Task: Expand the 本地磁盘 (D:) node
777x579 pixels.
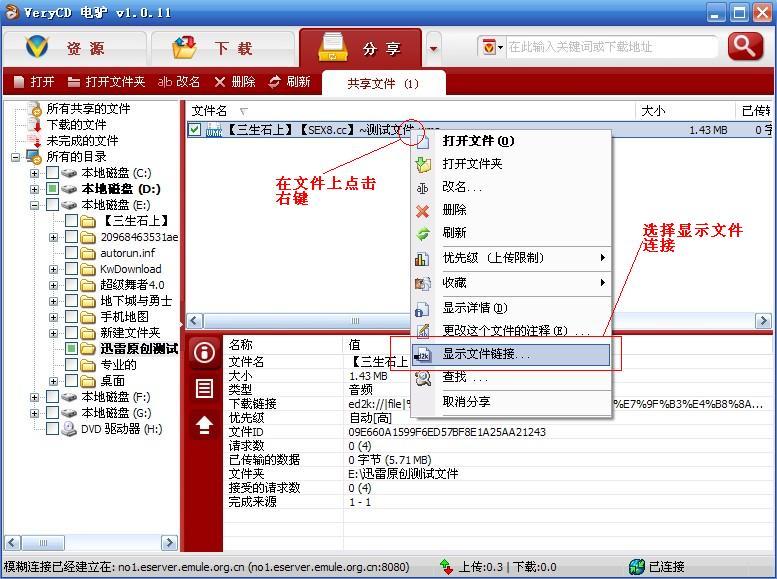Action: point(34,189)
